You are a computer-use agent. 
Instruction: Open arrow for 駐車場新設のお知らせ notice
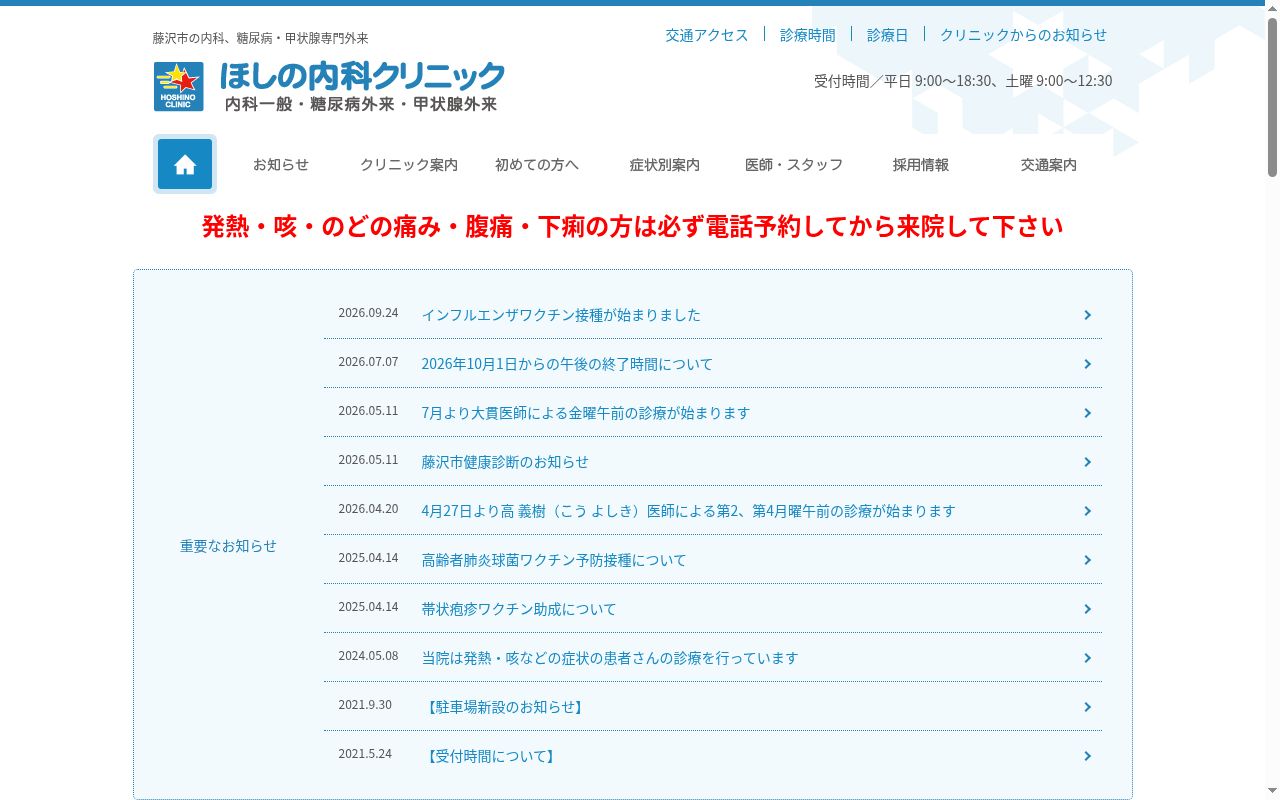click(1087, 707)
